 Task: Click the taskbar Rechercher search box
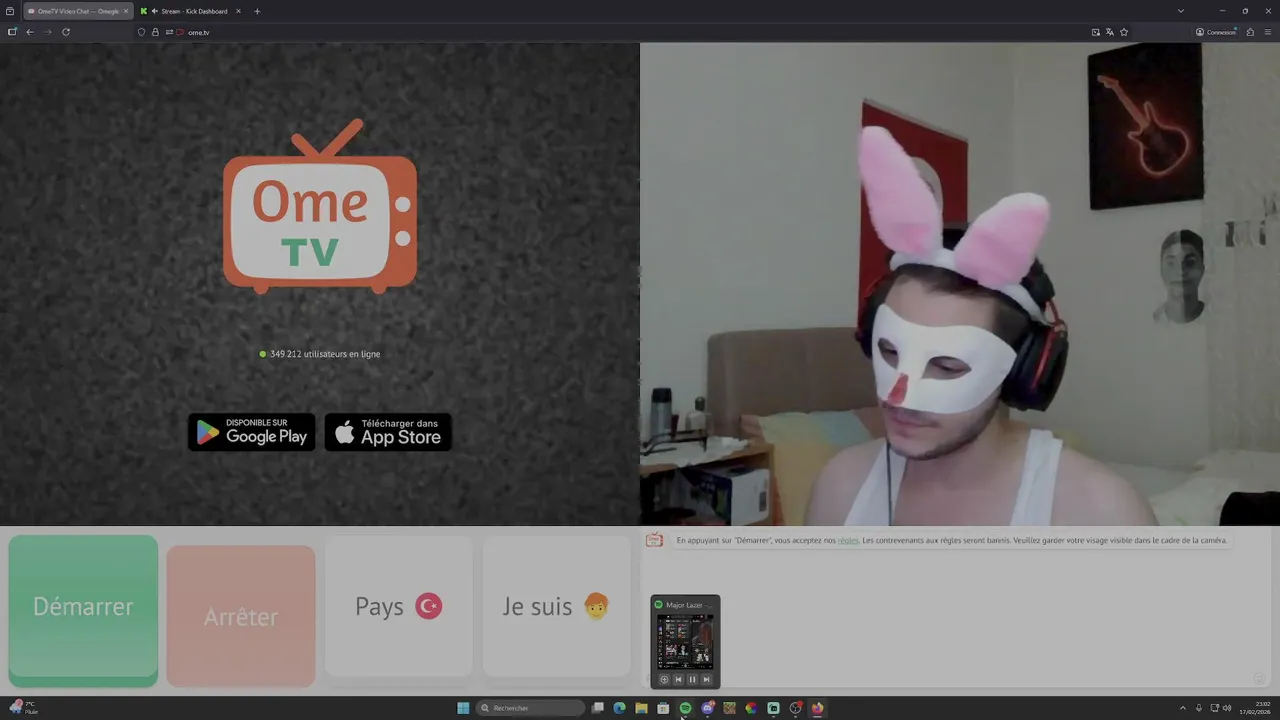530,708
